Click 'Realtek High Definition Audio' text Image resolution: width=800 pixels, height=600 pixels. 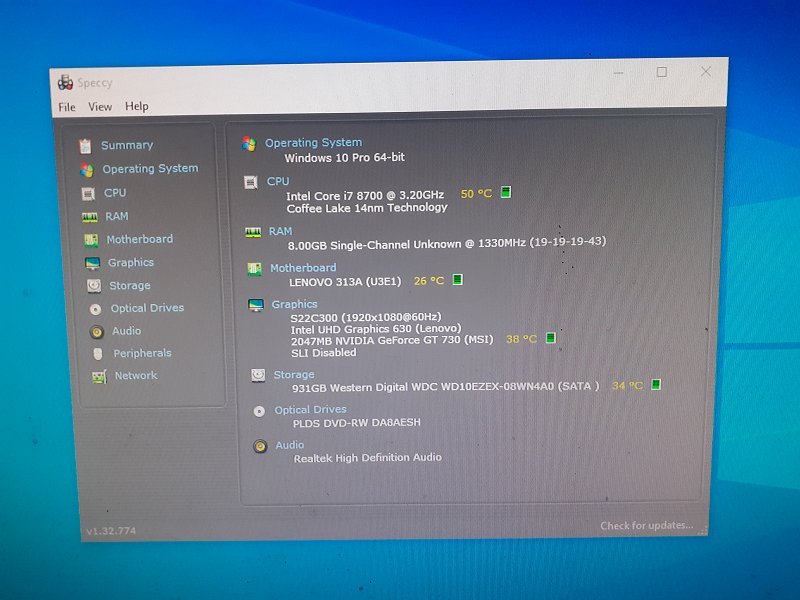point(367,458)
